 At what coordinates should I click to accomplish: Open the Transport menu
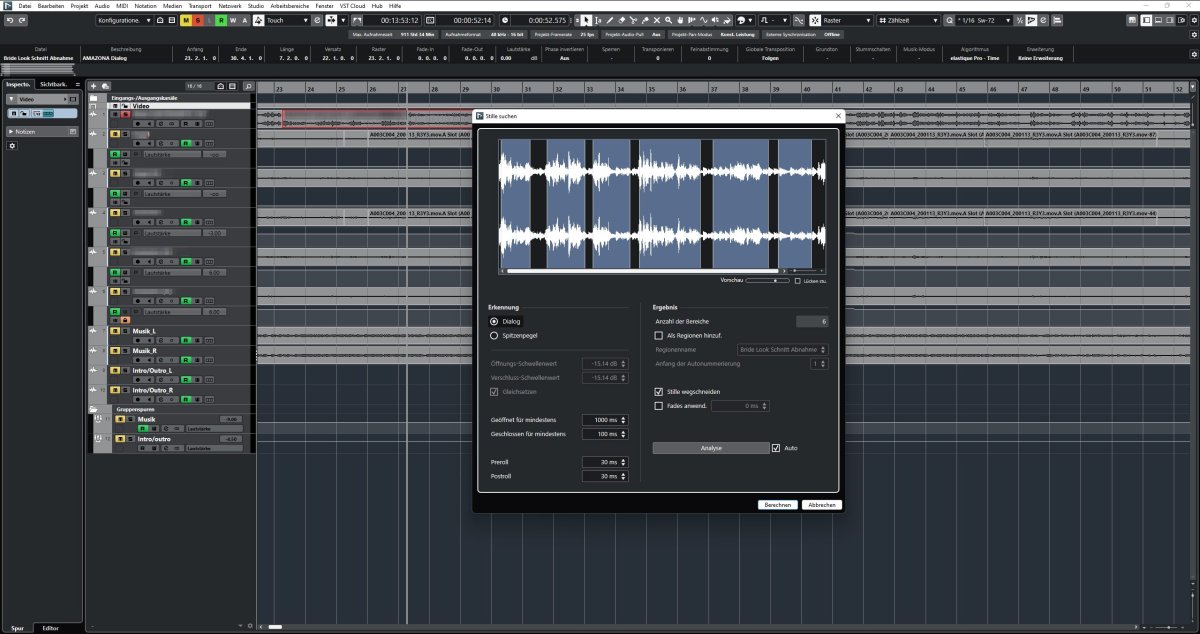[x=200, y=5]
